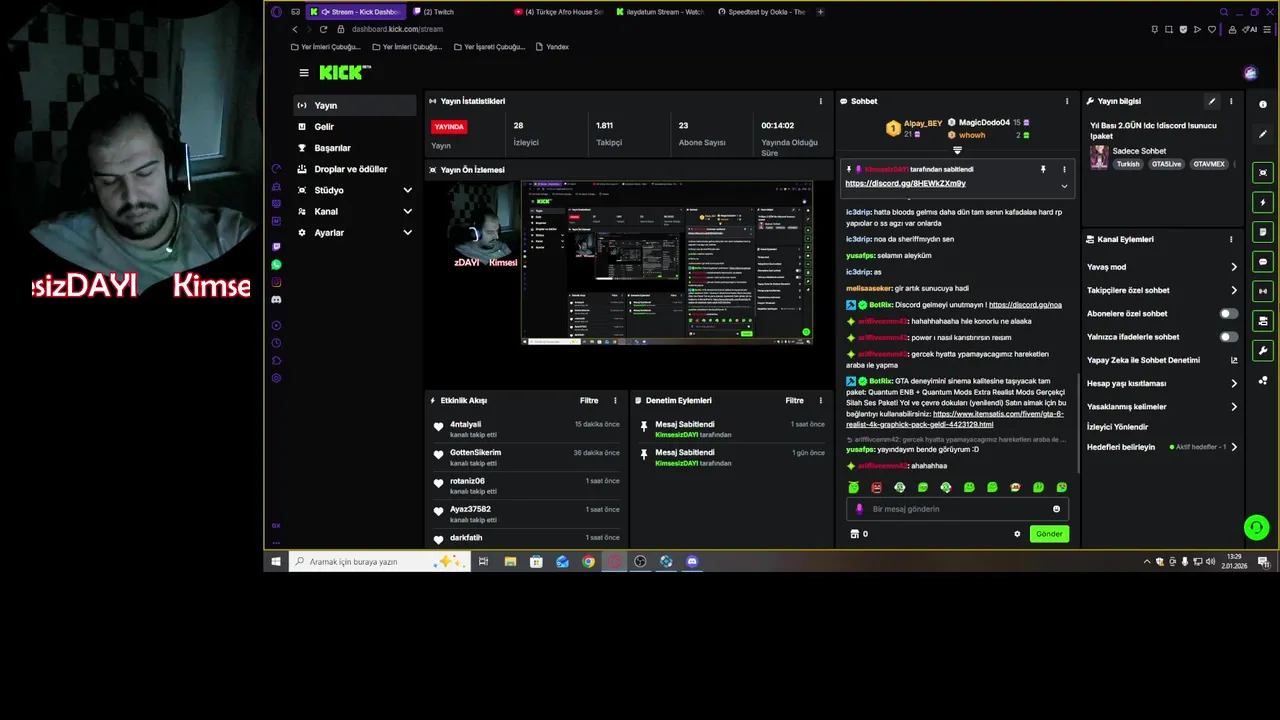Open Sohbet panel three-dot menu
The width and height of the screenshot is (1280, 720).
point(1067,101)
